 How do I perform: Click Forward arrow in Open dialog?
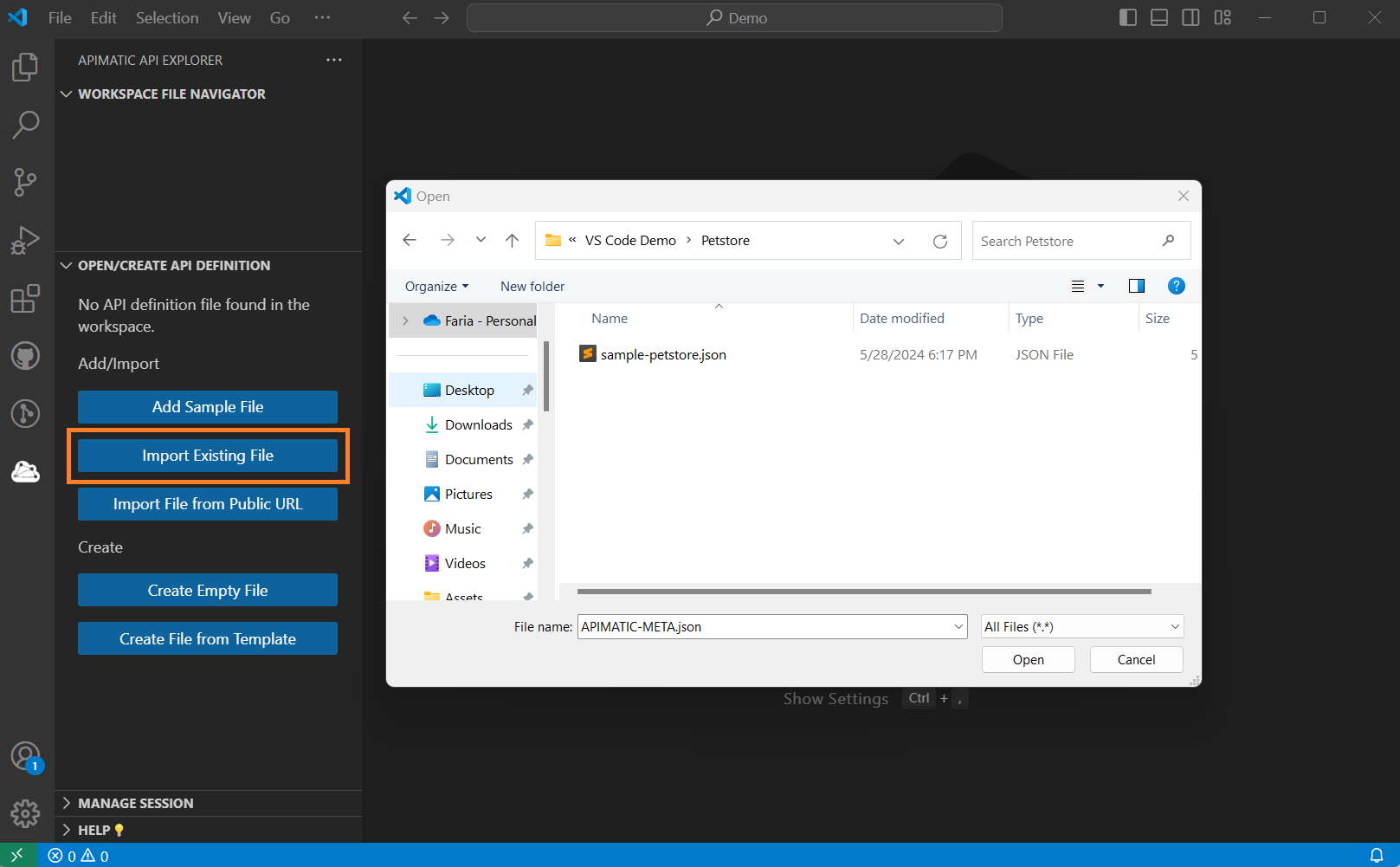(x=447, y=240)
